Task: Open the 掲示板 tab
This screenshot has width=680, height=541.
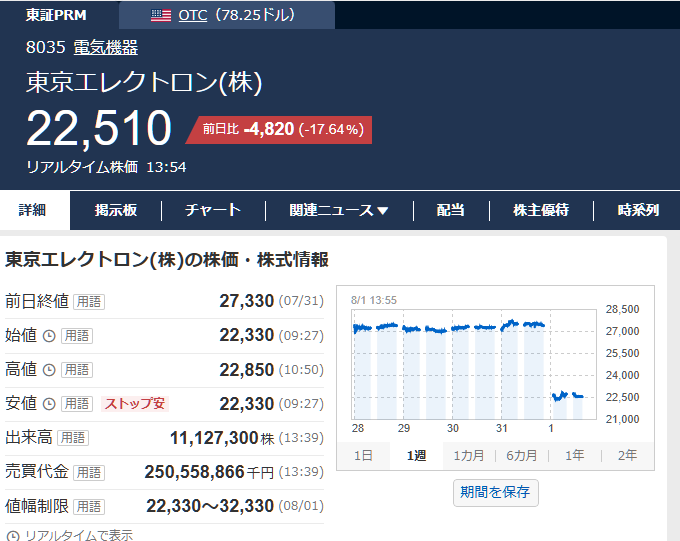Action: tap(116, 210)
